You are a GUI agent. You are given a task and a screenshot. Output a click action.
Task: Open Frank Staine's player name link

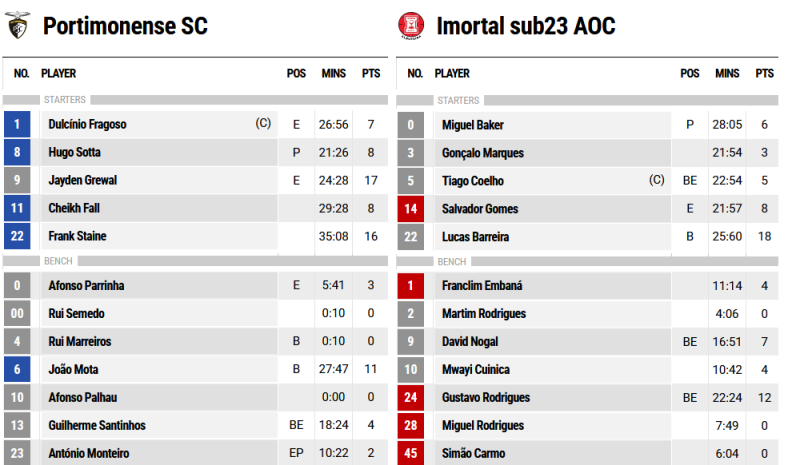coord(78,236)
